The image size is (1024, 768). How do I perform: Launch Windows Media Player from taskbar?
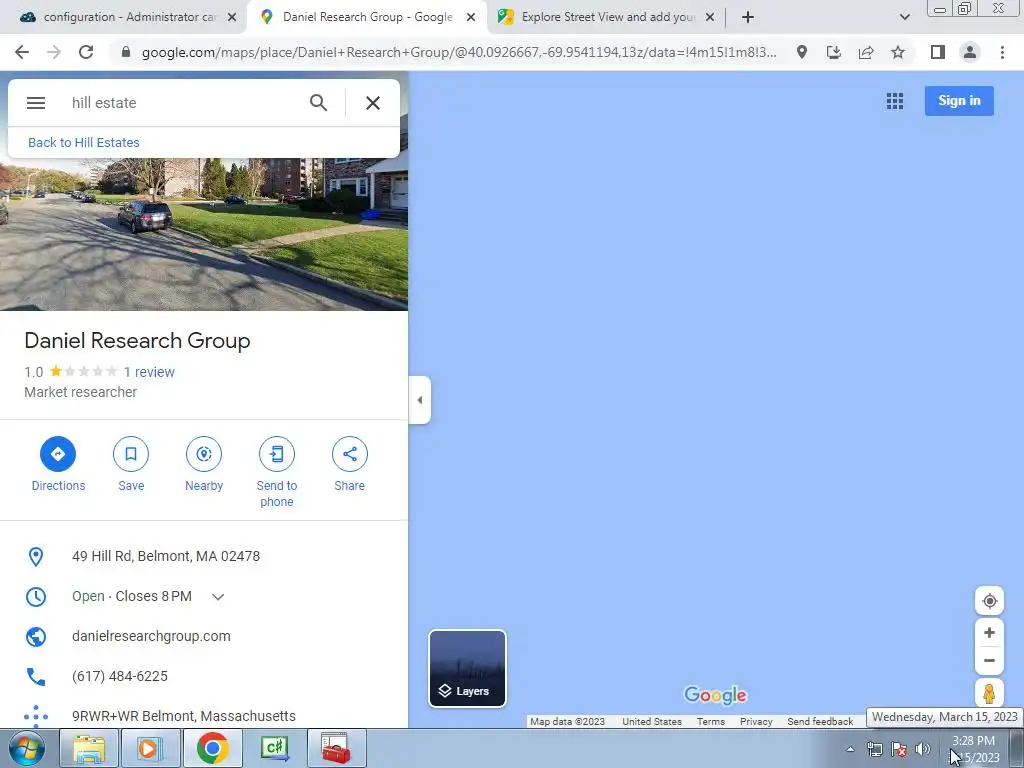tap(150, 748)
